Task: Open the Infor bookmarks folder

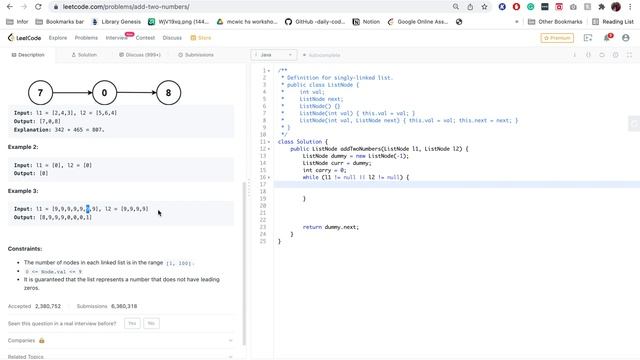Action: [17, 22]
